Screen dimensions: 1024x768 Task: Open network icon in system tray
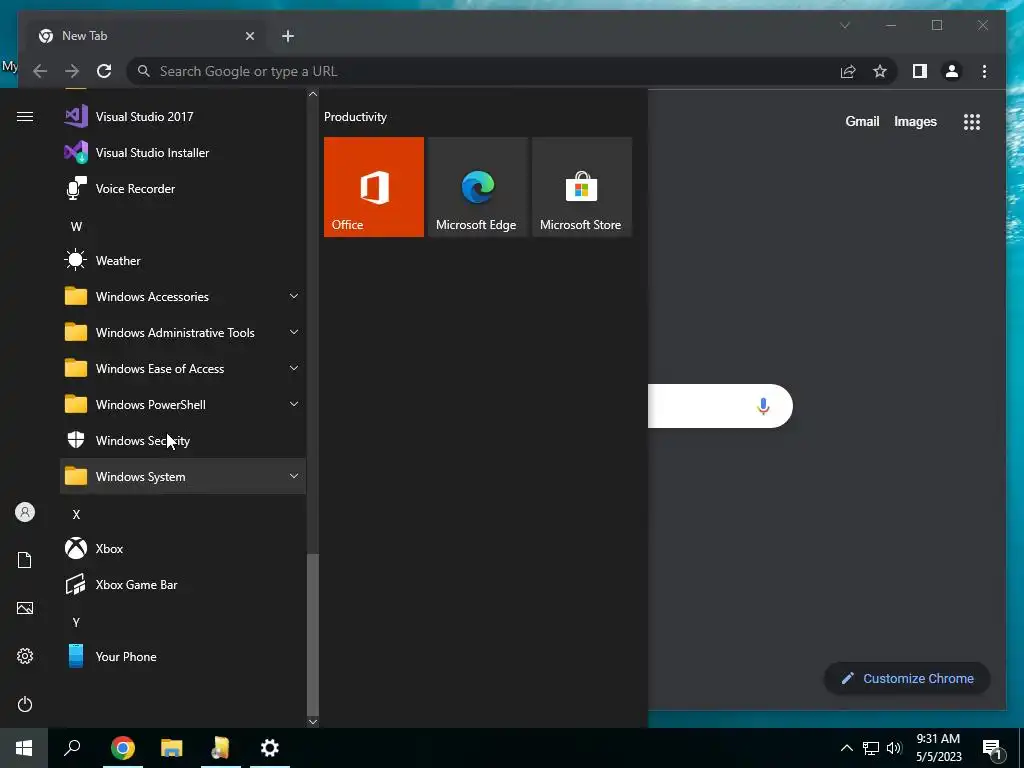pyautogui.click(x=871, y=748)
